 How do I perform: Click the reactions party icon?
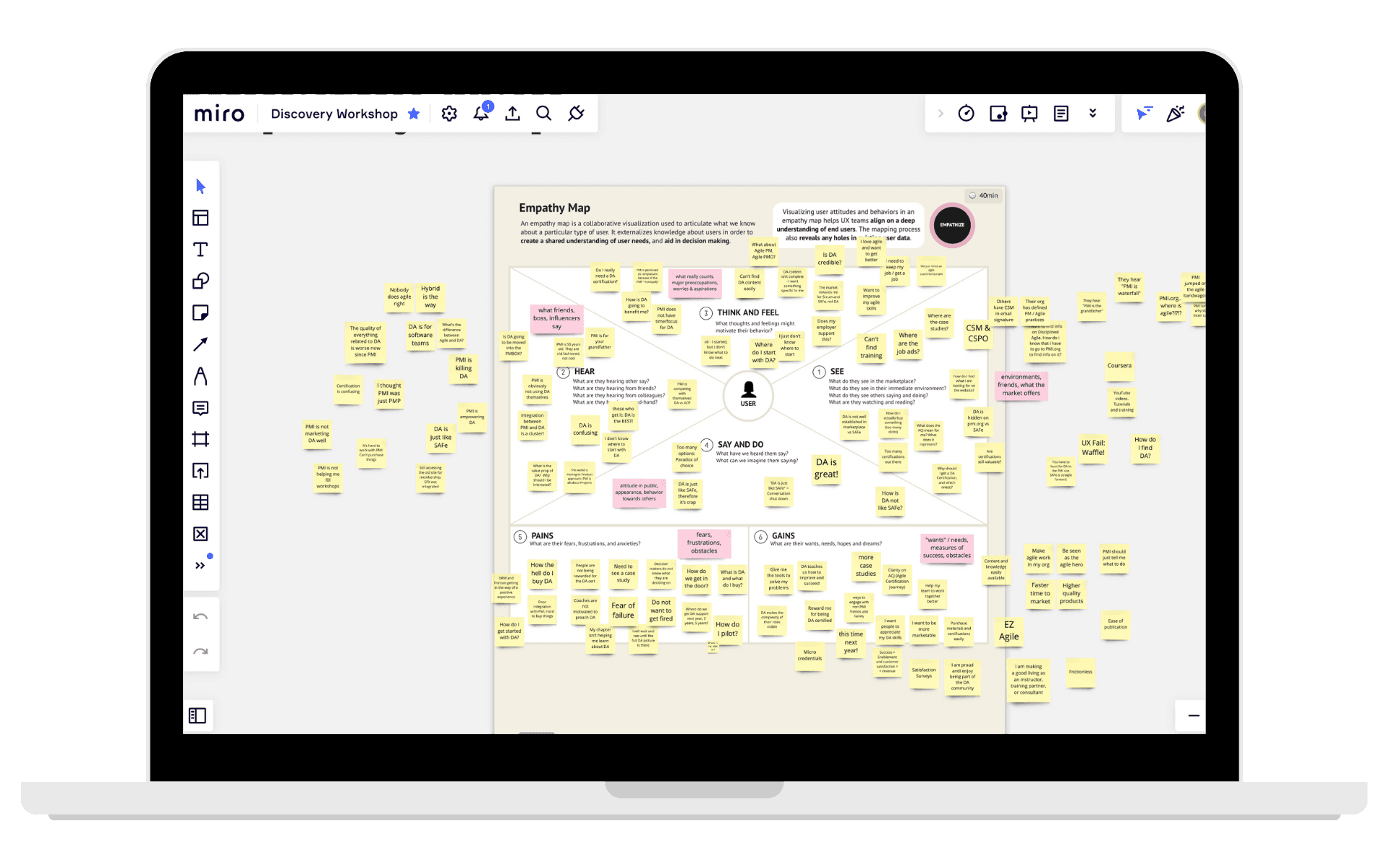click(x=1176, y=114)
